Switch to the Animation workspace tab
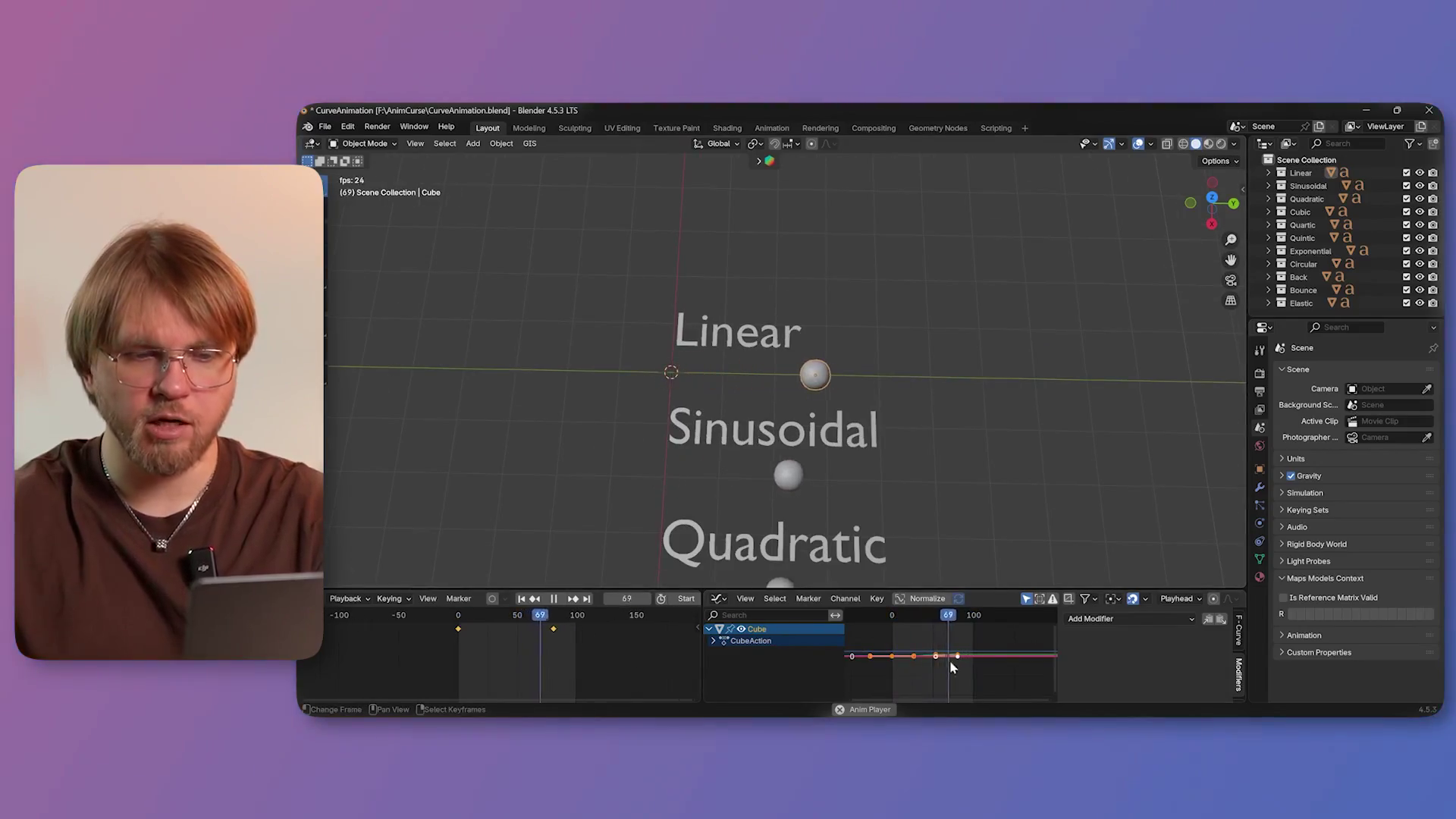This screenshot has width=1456, height=819. pos(772,128)
